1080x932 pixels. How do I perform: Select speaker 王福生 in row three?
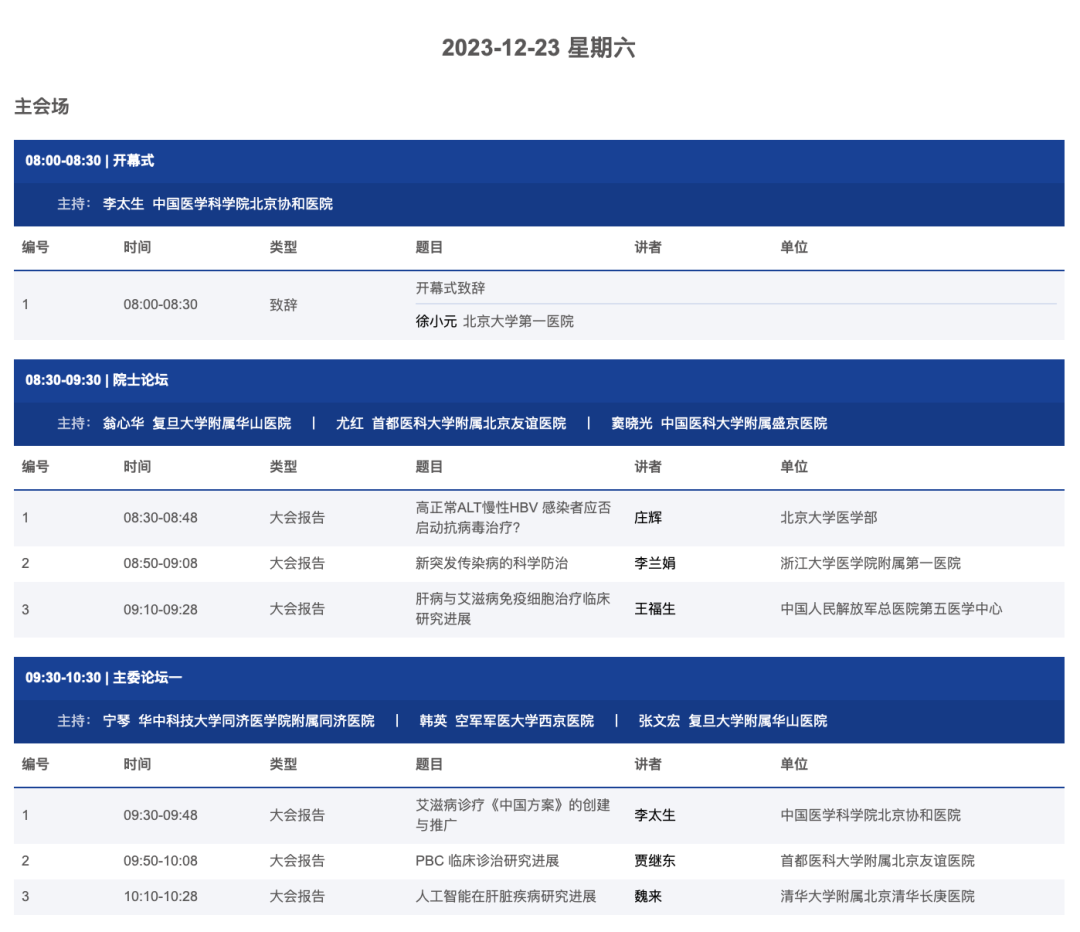(655, 608)
